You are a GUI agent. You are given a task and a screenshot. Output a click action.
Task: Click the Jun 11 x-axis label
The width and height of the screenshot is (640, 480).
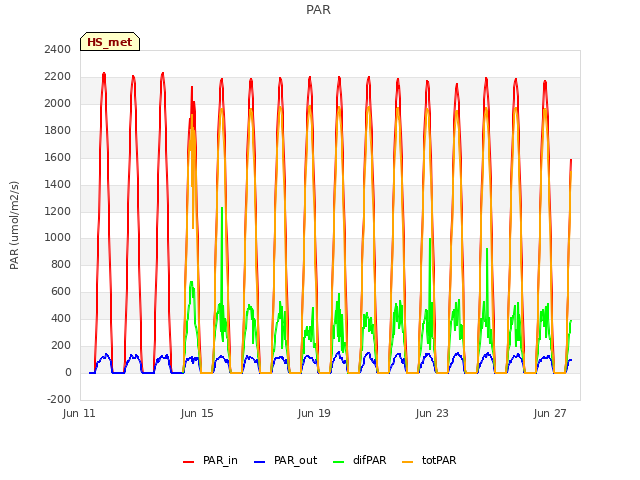click(x=79, y=413)
